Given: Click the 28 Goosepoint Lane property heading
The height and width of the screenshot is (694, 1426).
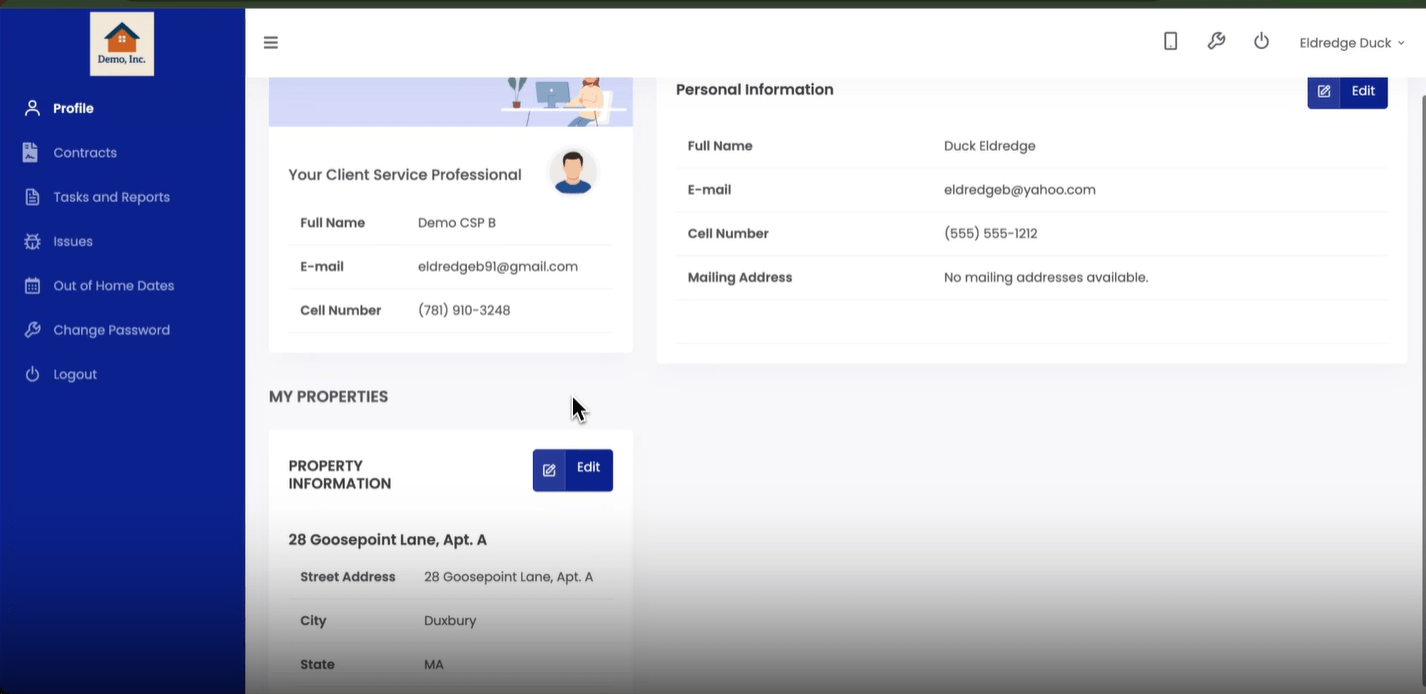Looking at the screenshot, I should click(387, 540).
